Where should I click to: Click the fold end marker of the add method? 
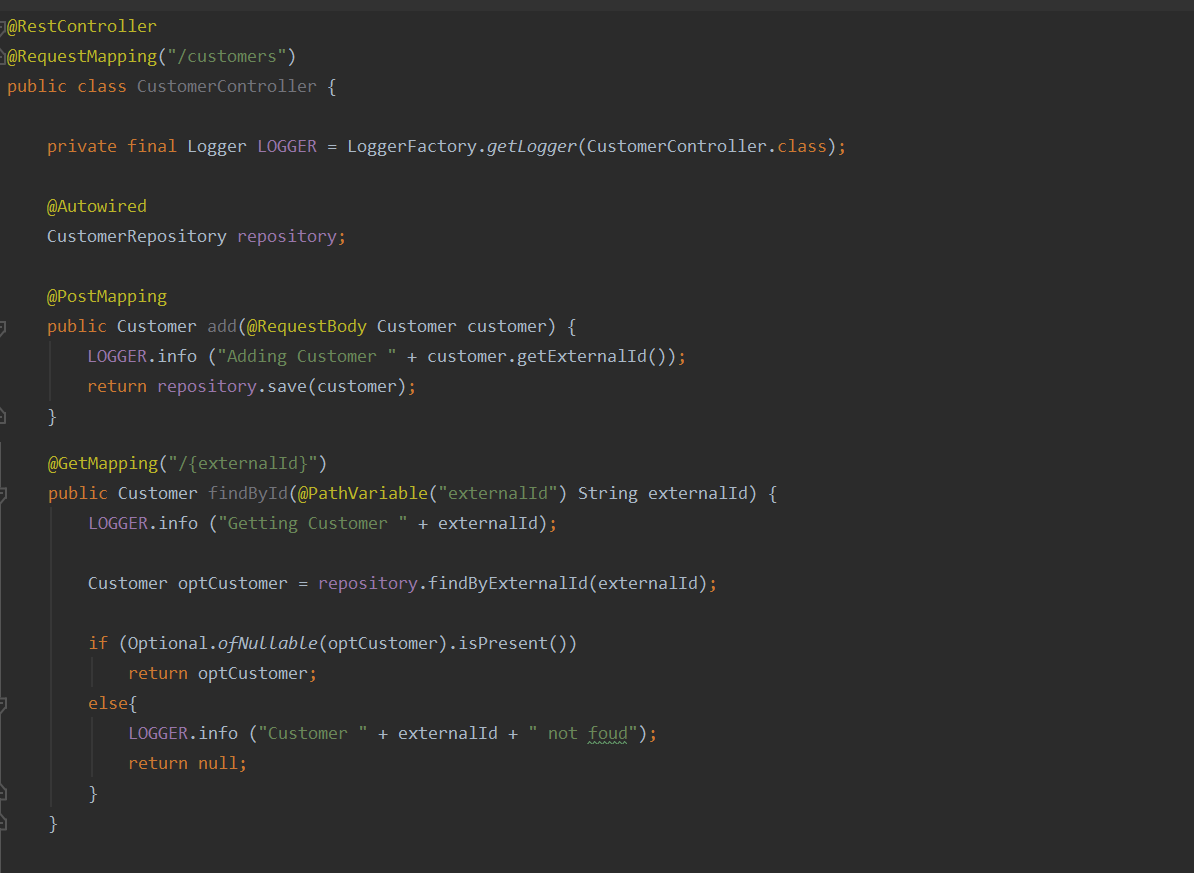2,417
